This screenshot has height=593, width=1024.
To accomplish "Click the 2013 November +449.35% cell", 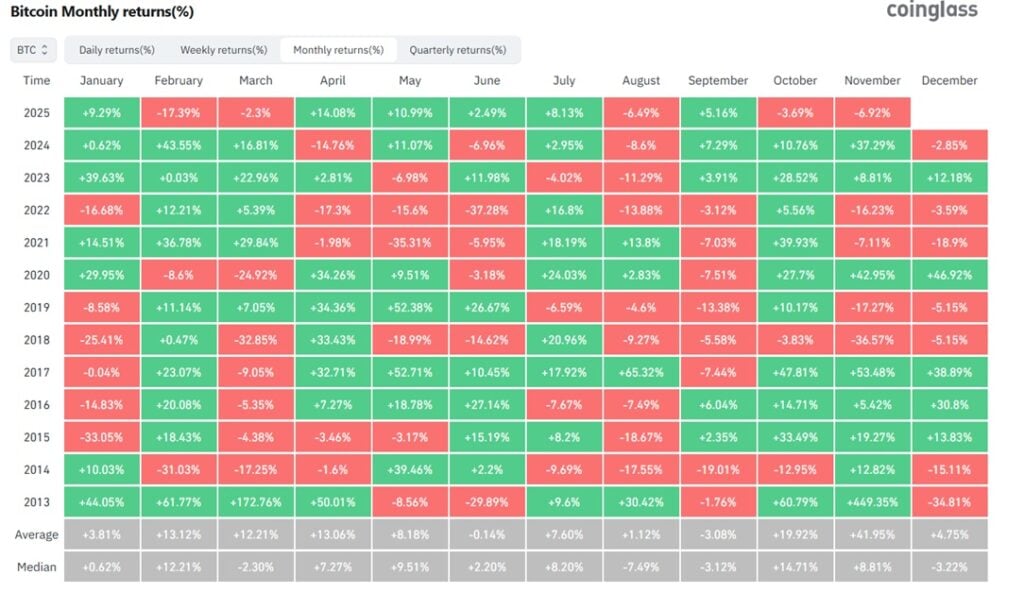I will (x=872, y=502).
